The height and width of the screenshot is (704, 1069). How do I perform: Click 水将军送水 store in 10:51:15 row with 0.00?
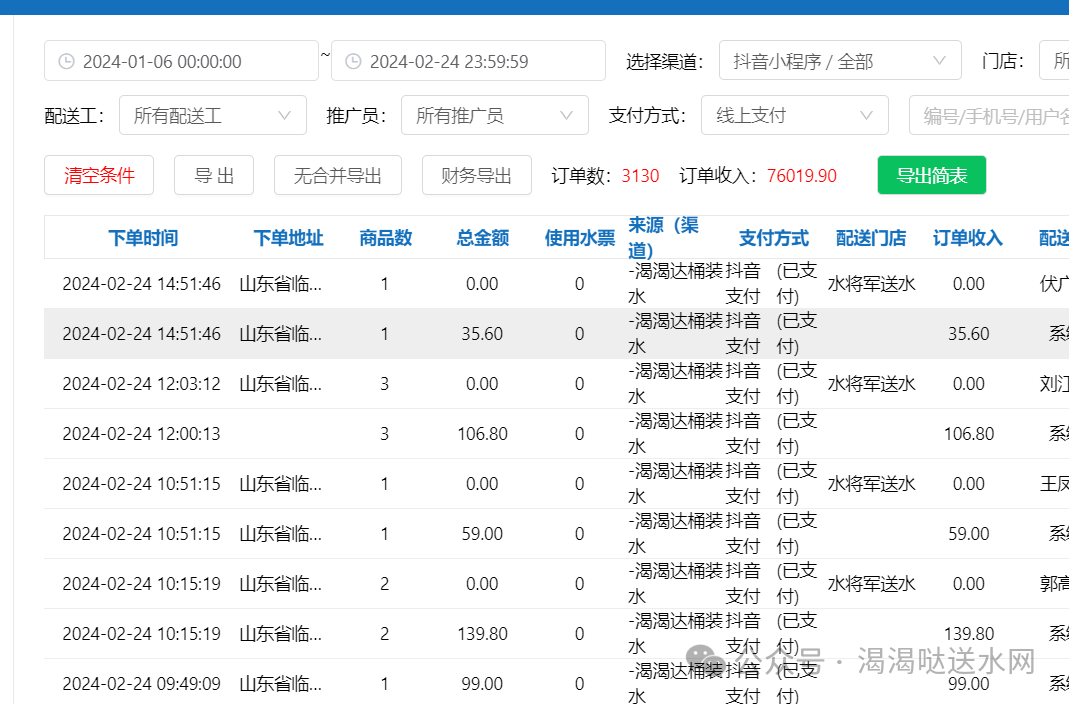871,484
